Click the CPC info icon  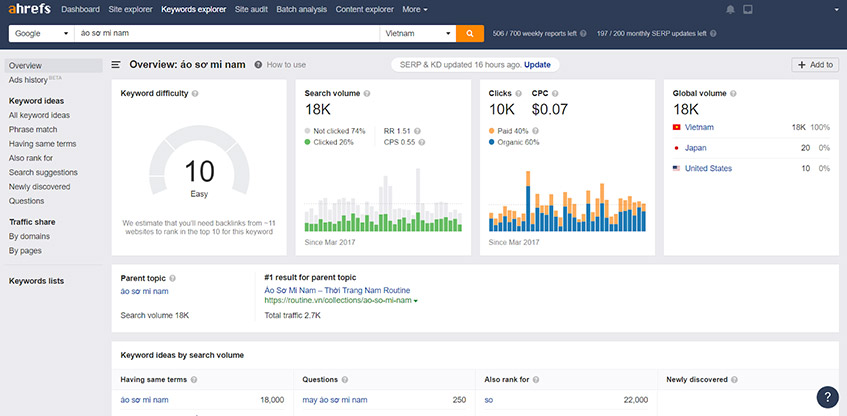point(555,93)
